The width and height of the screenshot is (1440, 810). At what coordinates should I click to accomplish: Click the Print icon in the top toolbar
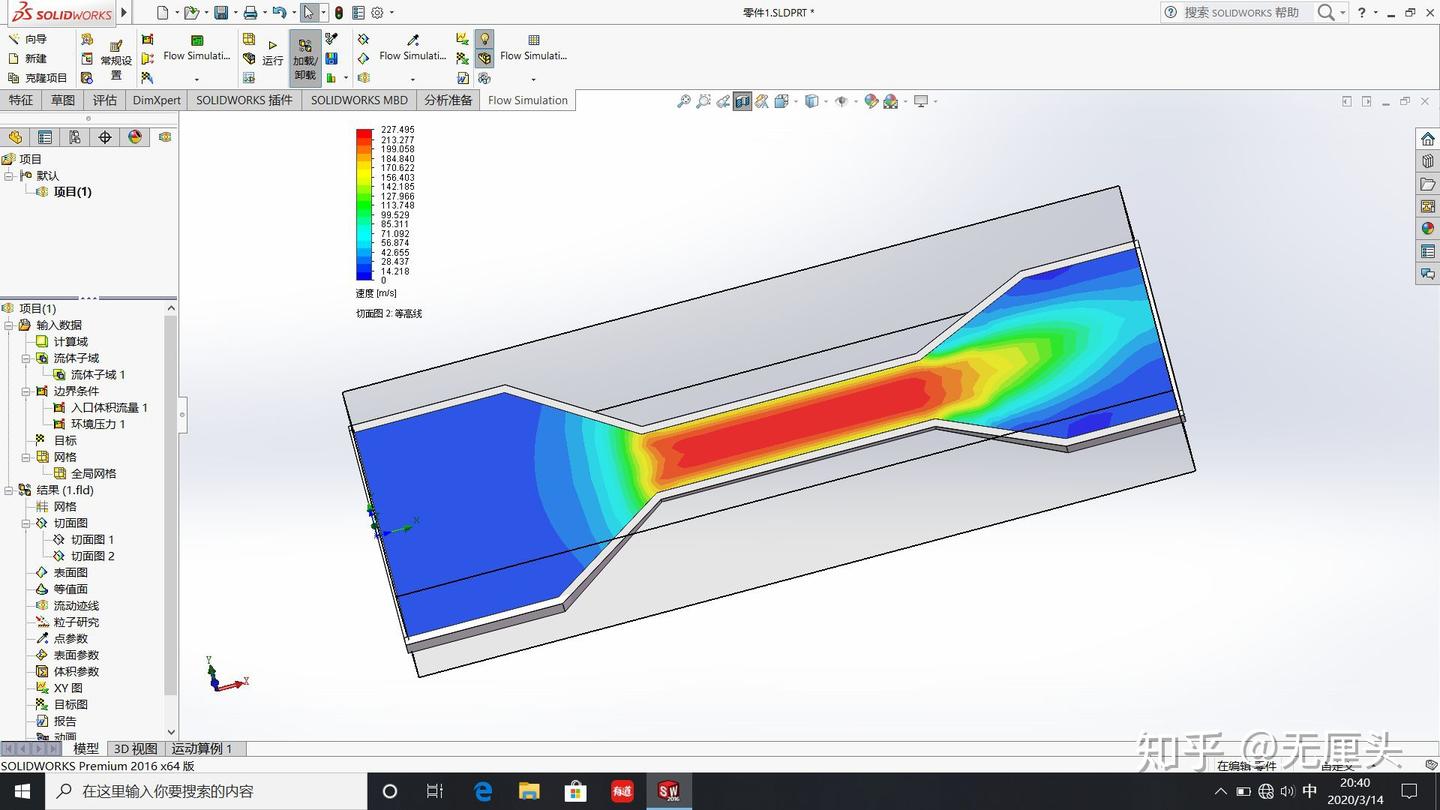point(250,13)
